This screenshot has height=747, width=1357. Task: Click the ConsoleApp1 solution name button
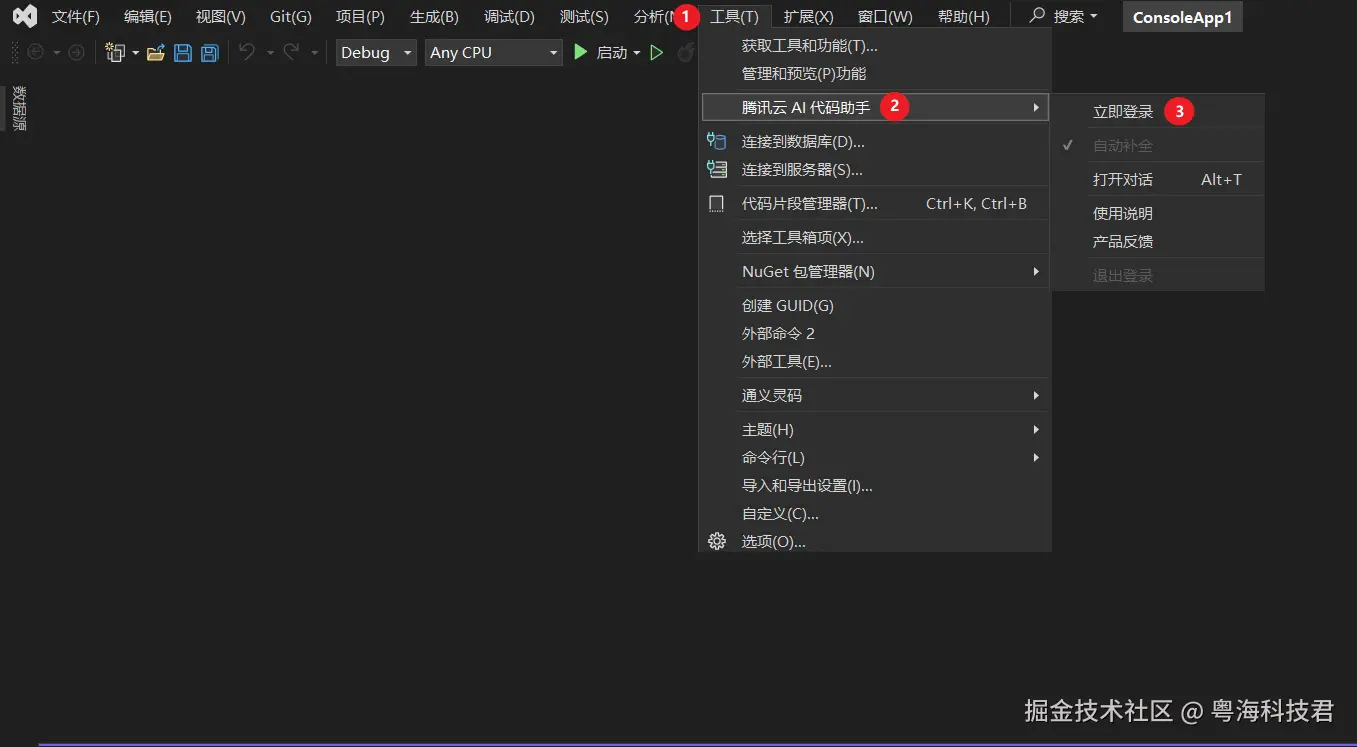click(1182, 17)
